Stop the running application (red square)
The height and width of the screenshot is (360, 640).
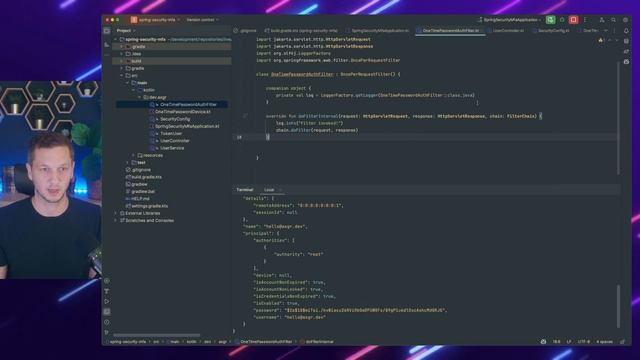coord(573,20)
